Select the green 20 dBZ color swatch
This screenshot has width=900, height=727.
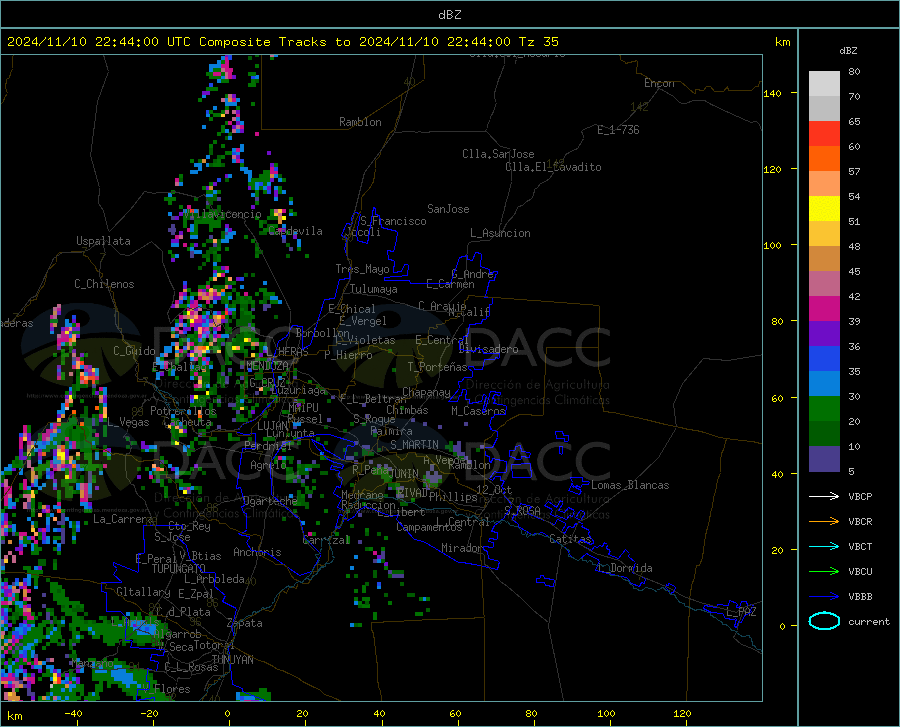pos(824,409)
